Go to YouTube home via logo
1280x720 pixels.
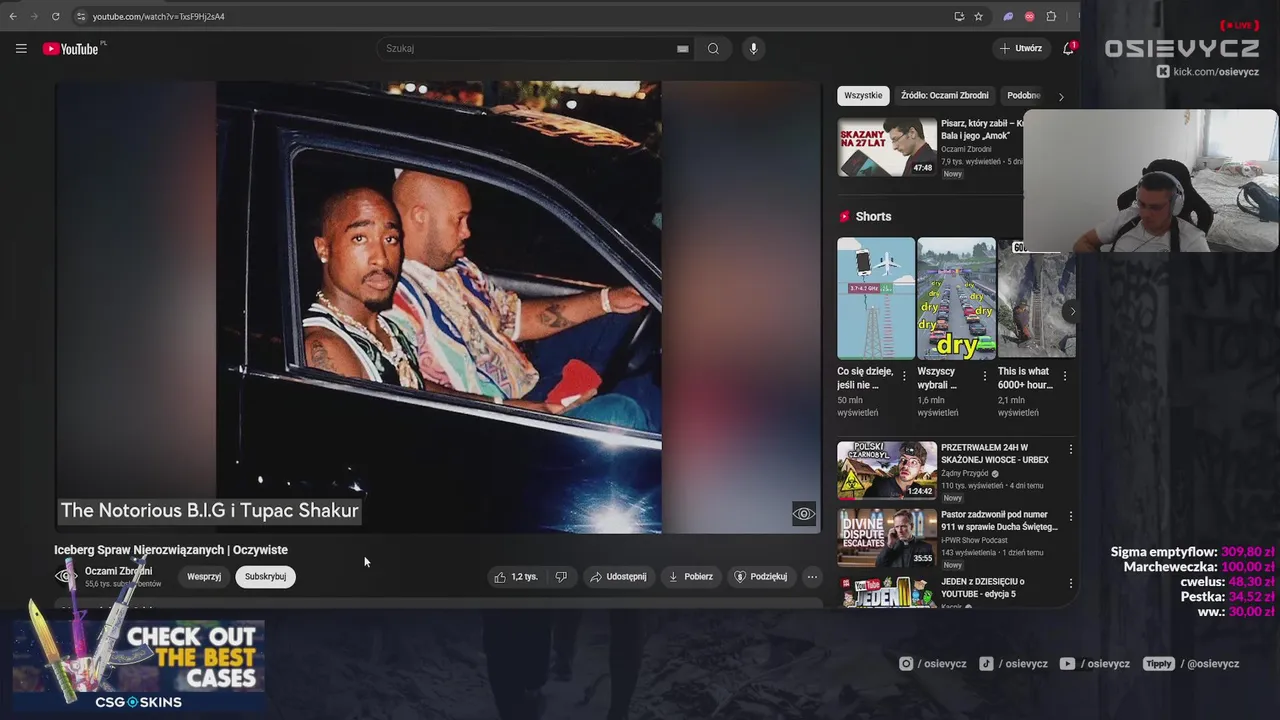tap(70, 48)
